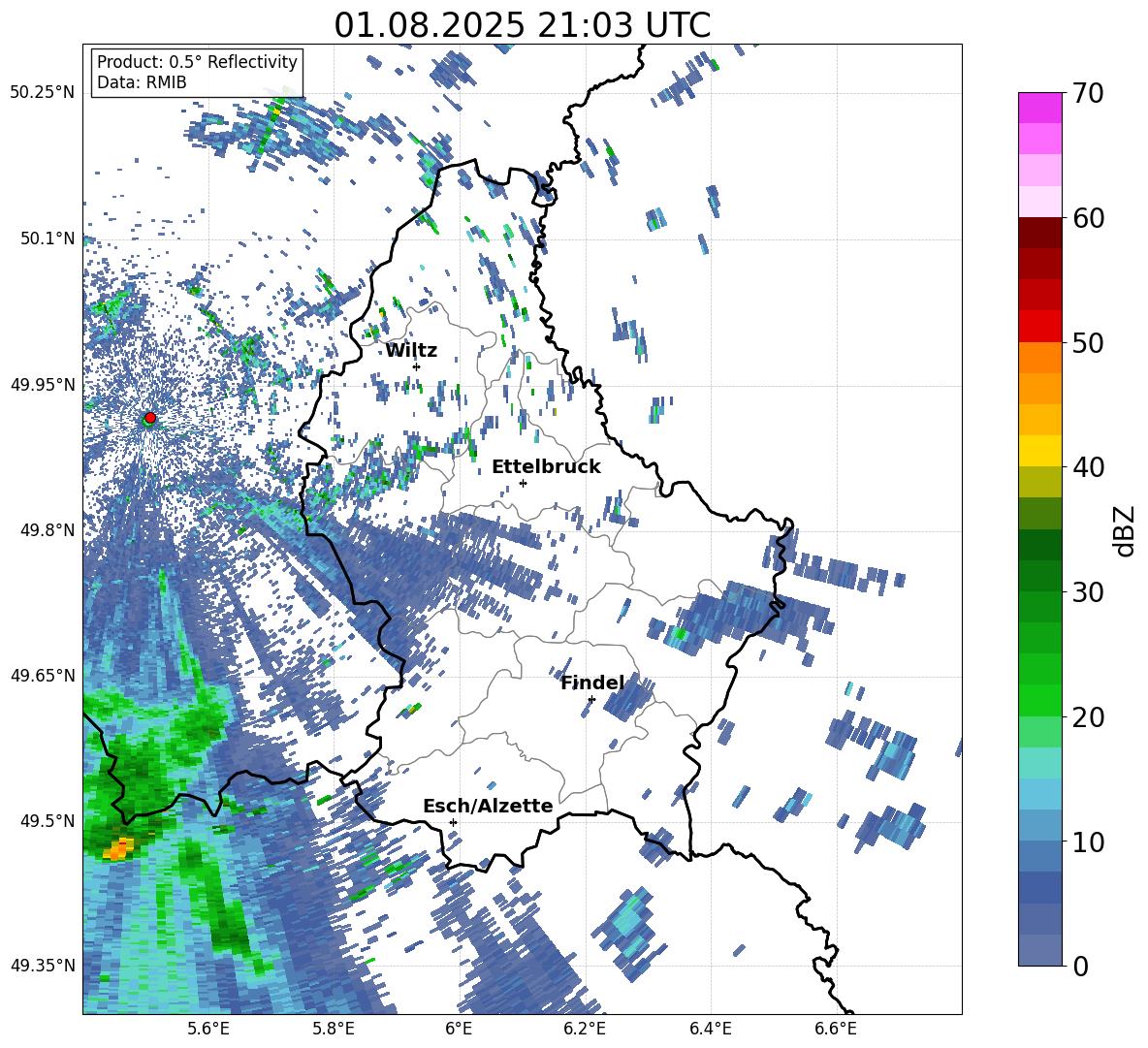
Task: Click the 5.6°E longitude label
Action: point(207,1029)
